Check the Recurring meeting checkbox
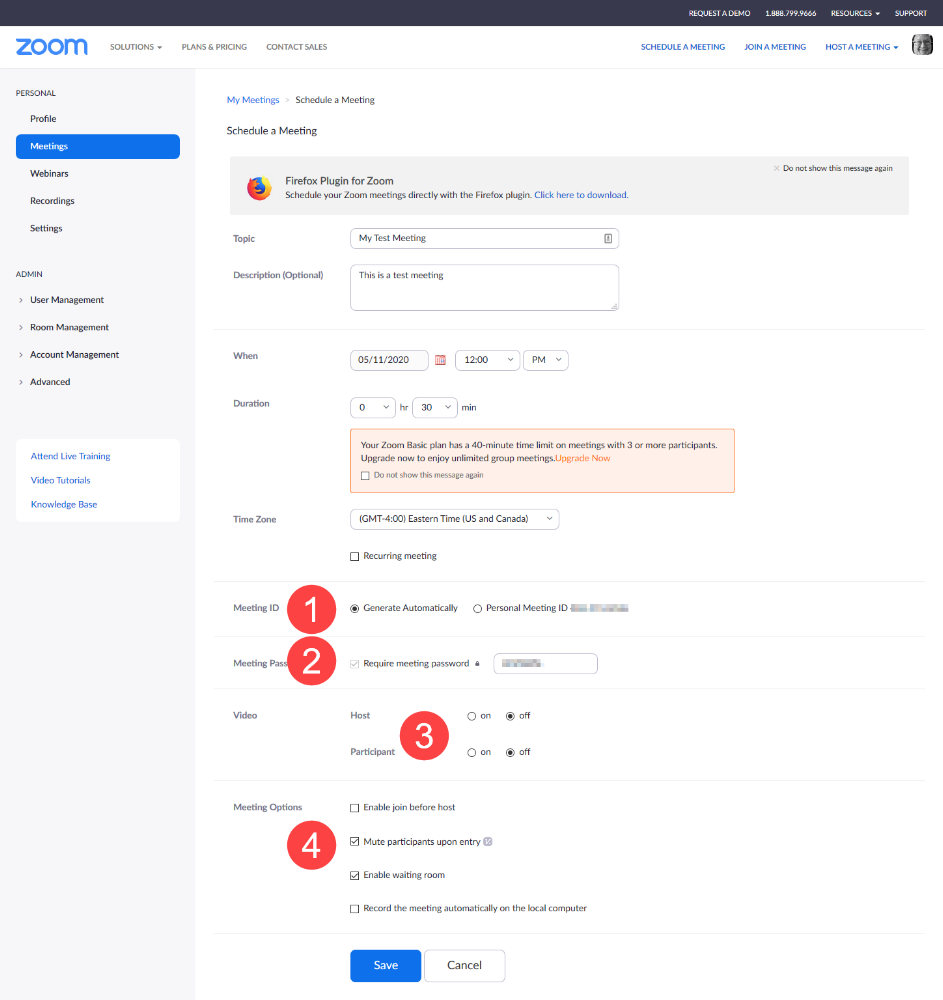Screen dimensions: 943x1000 [355, 556]
